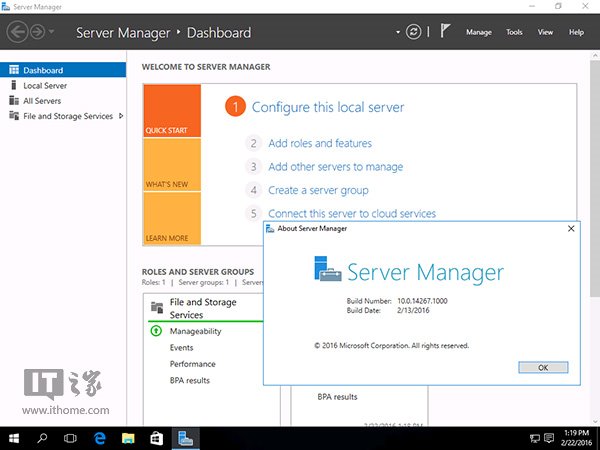Click the File and Storage Services sidebar icon
600x450 pixels.
pos(14,116)
